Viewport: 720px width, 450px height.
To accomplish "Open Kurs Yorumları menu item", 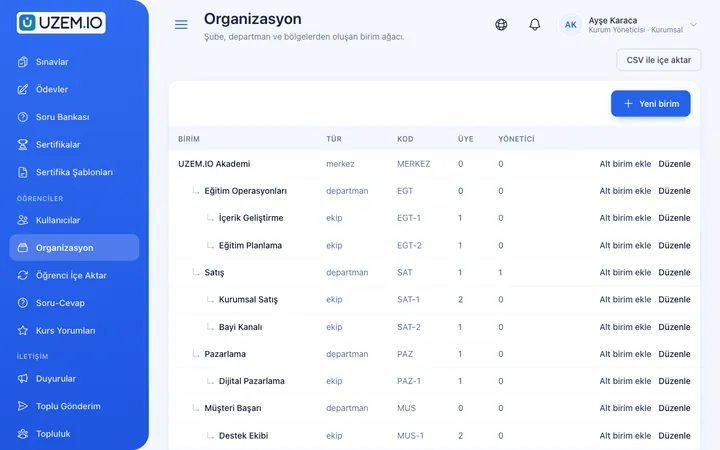I will [74, 330].
